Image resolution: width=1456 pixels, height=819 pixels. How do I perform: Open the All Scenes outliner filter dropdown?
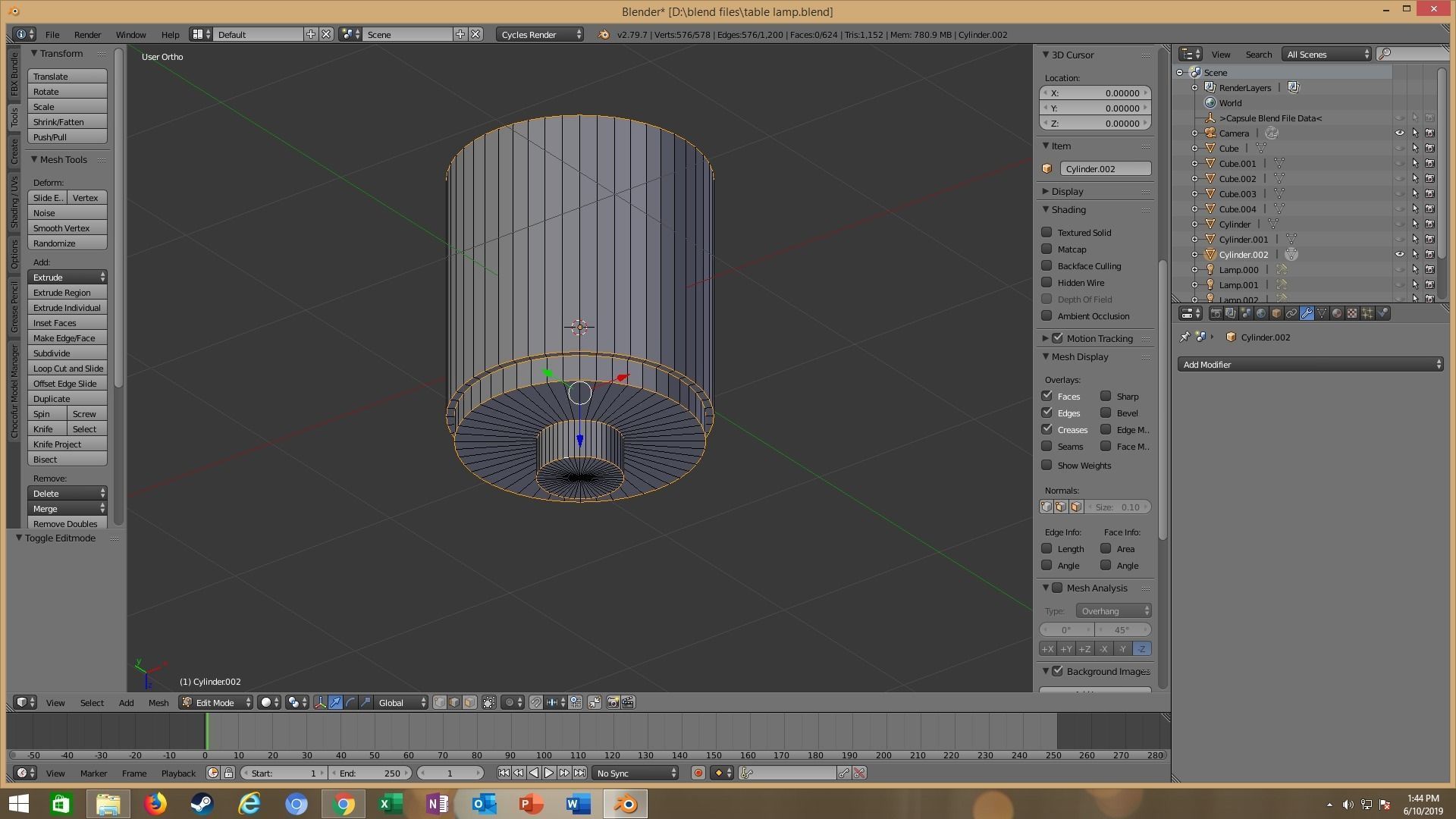coord(1327,54)
